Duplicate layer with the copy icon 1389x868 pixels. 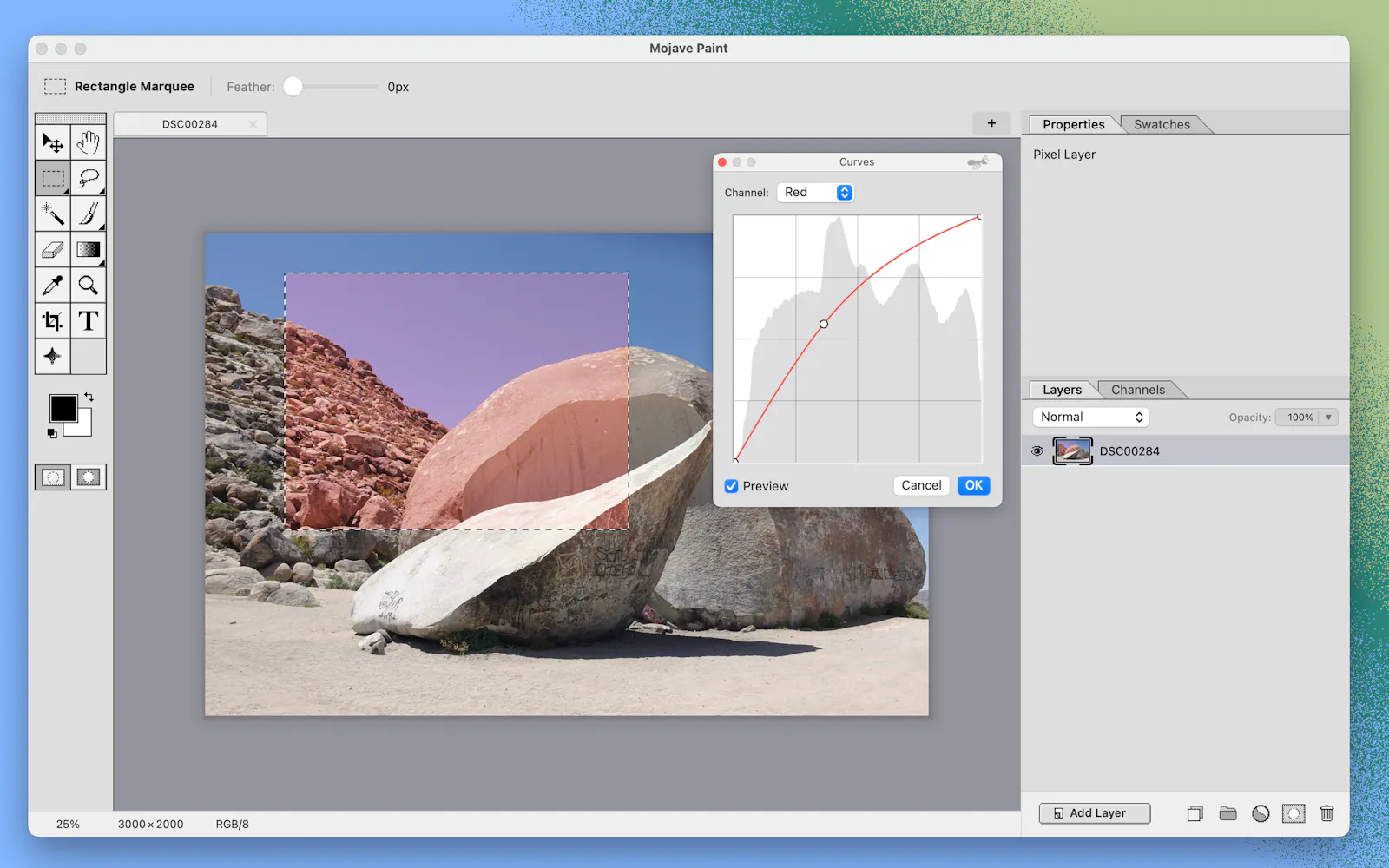1195,813
